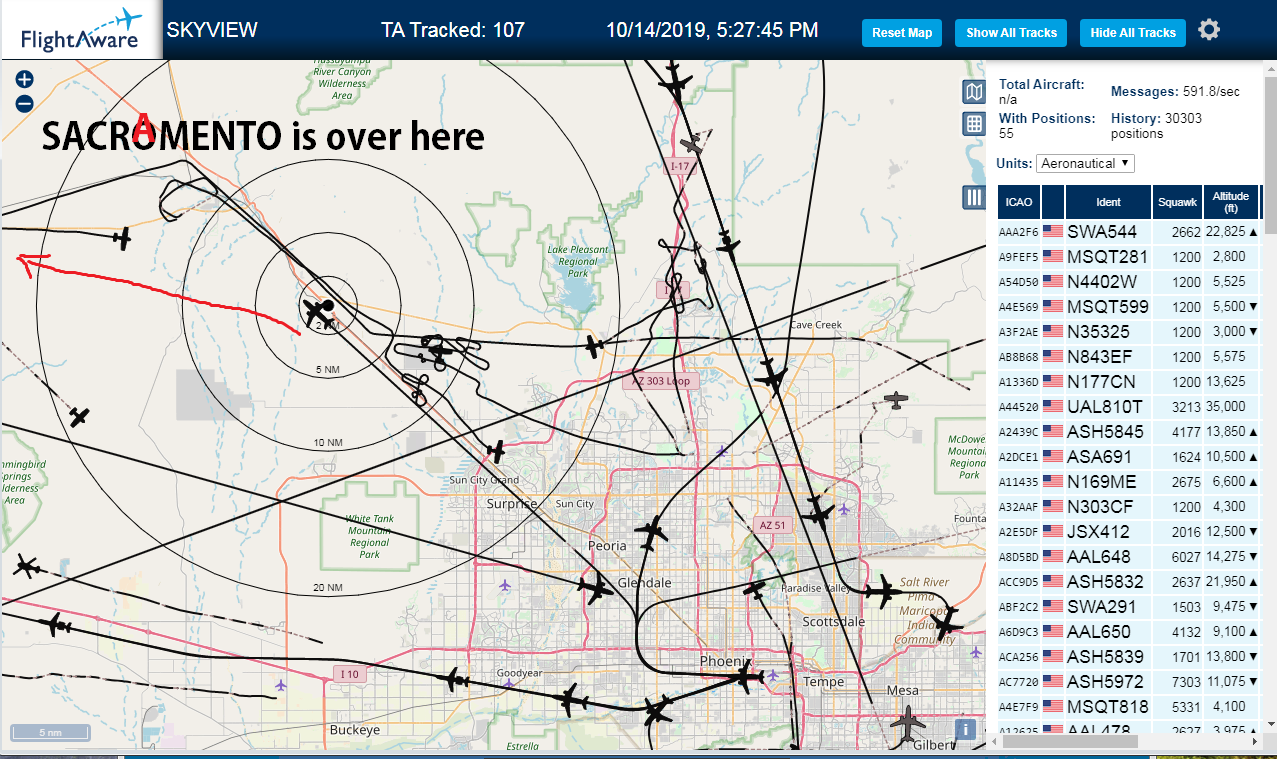The height and width of the screenshot is (759, 1277).
Task: Select the aircraft near AZ 51 marker
Action: coord(818,513)
